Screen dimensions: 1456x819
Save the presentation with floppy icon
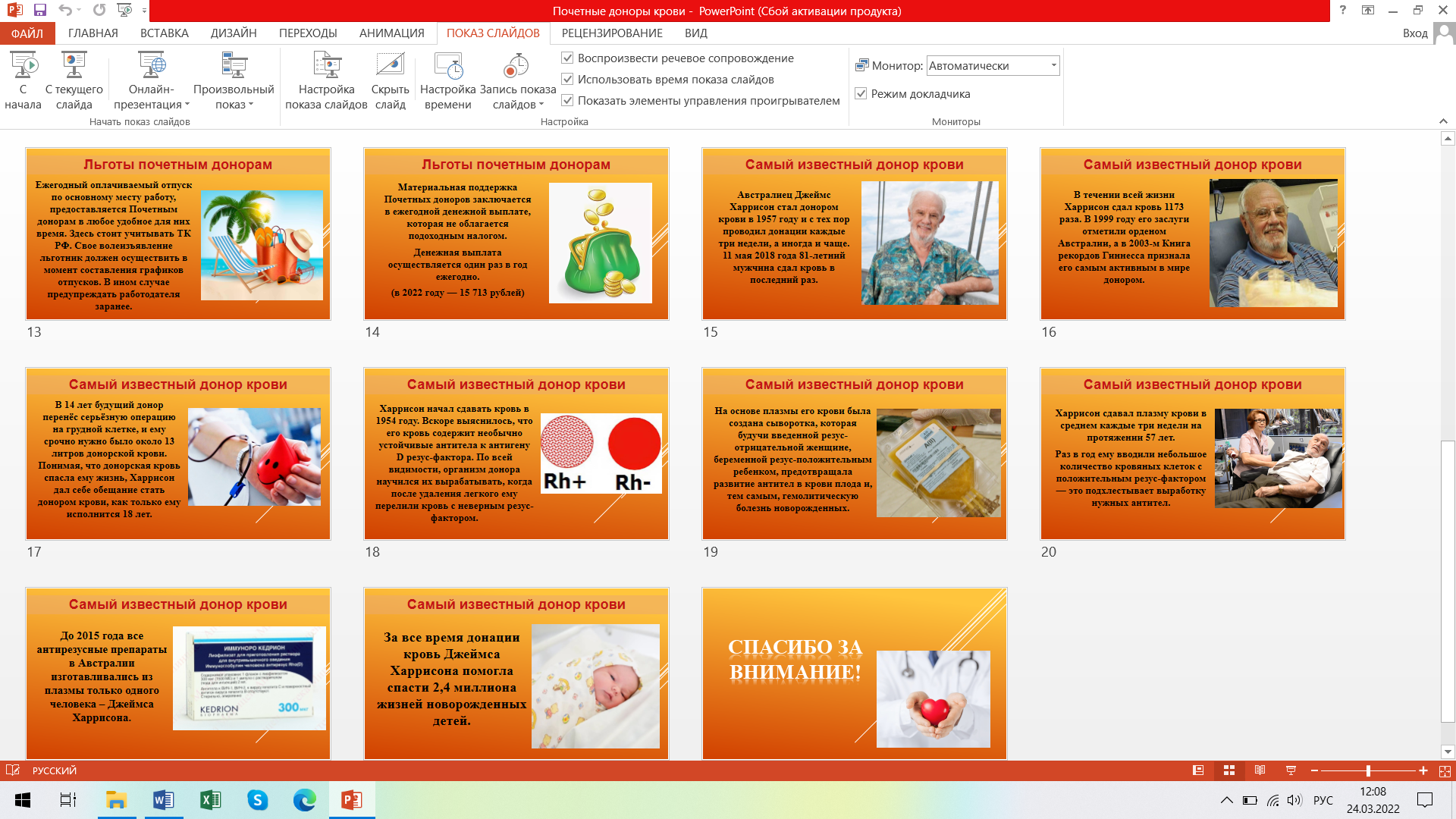(40, 10)
